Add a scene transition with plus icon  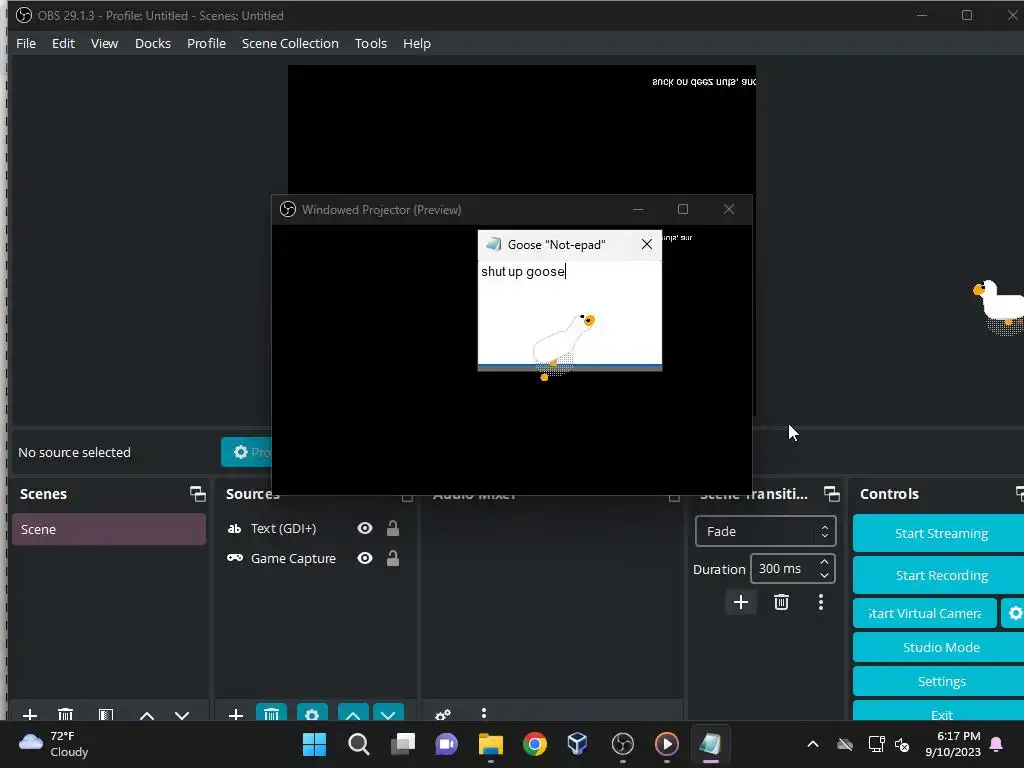[x=741, y=602]
